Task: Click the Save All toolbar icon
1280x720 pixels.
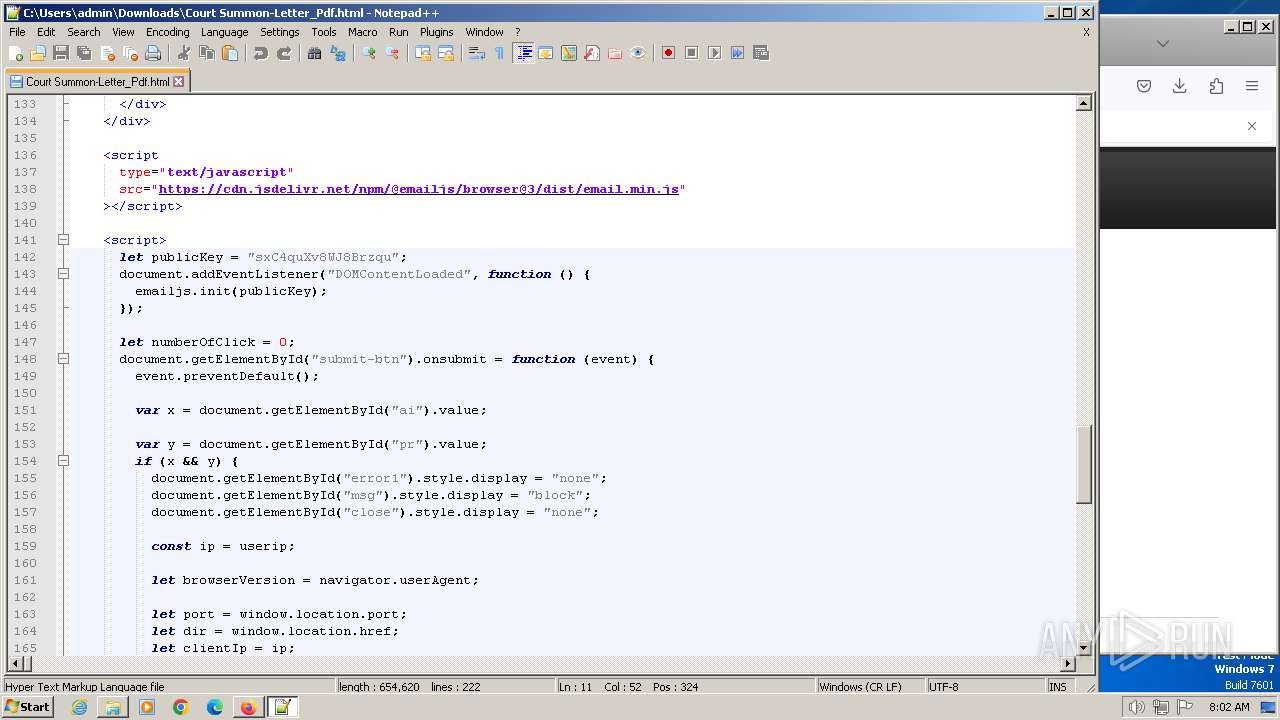Action: (84, 53)
